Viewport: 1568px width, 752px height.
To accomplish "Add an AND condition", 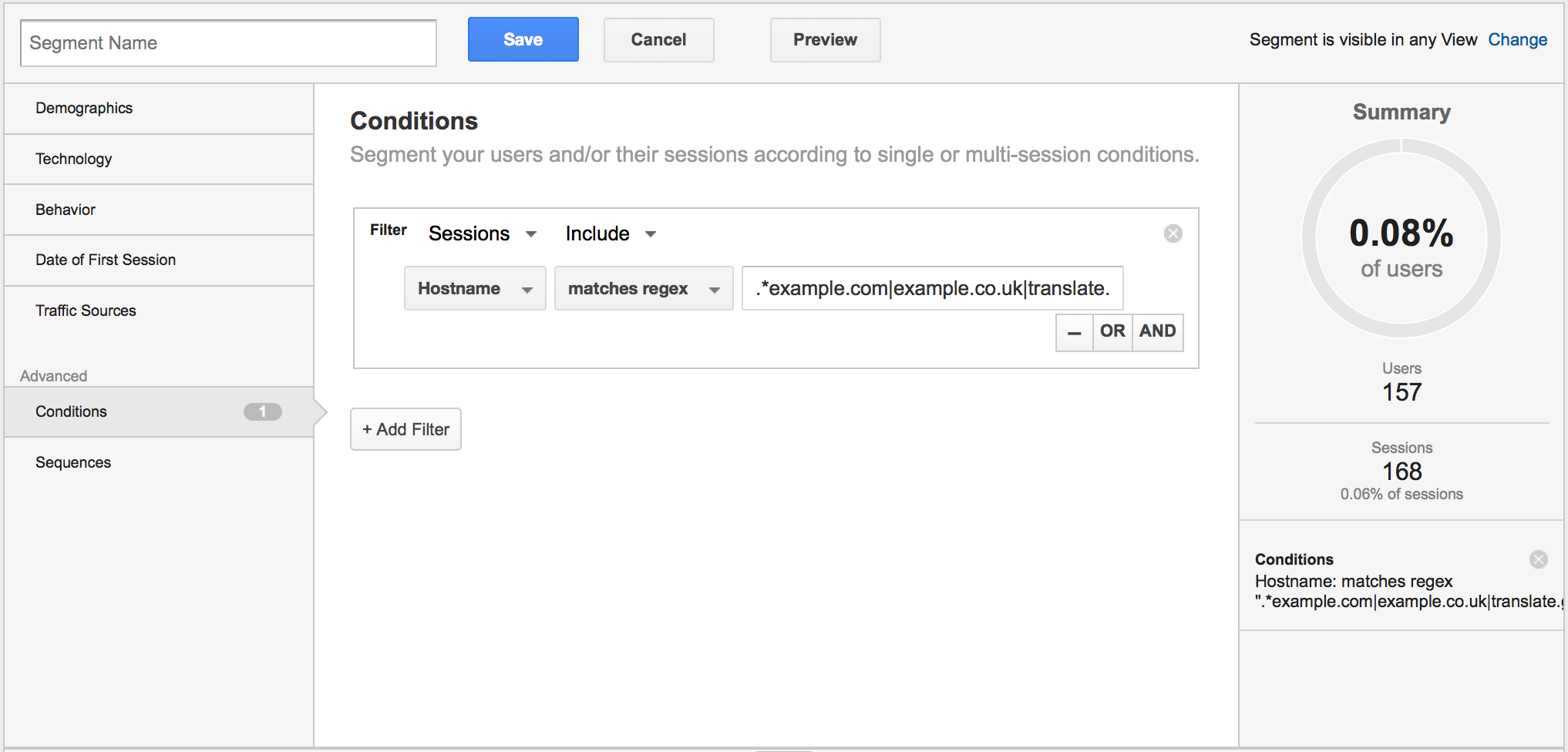I will click(1157, 332).
